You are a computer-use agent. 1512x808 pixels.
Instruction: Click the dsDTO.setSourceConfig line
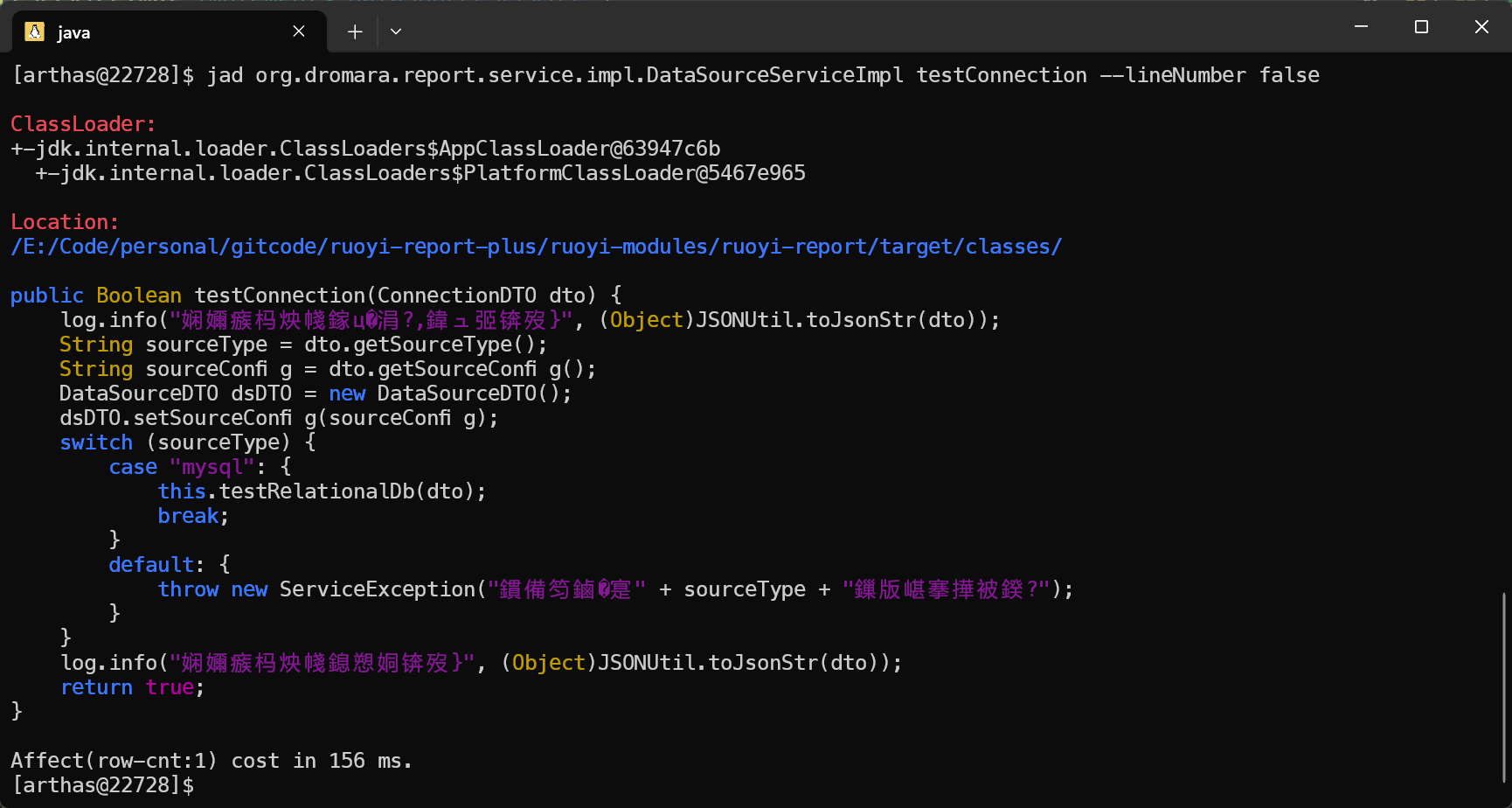(279, 418)
